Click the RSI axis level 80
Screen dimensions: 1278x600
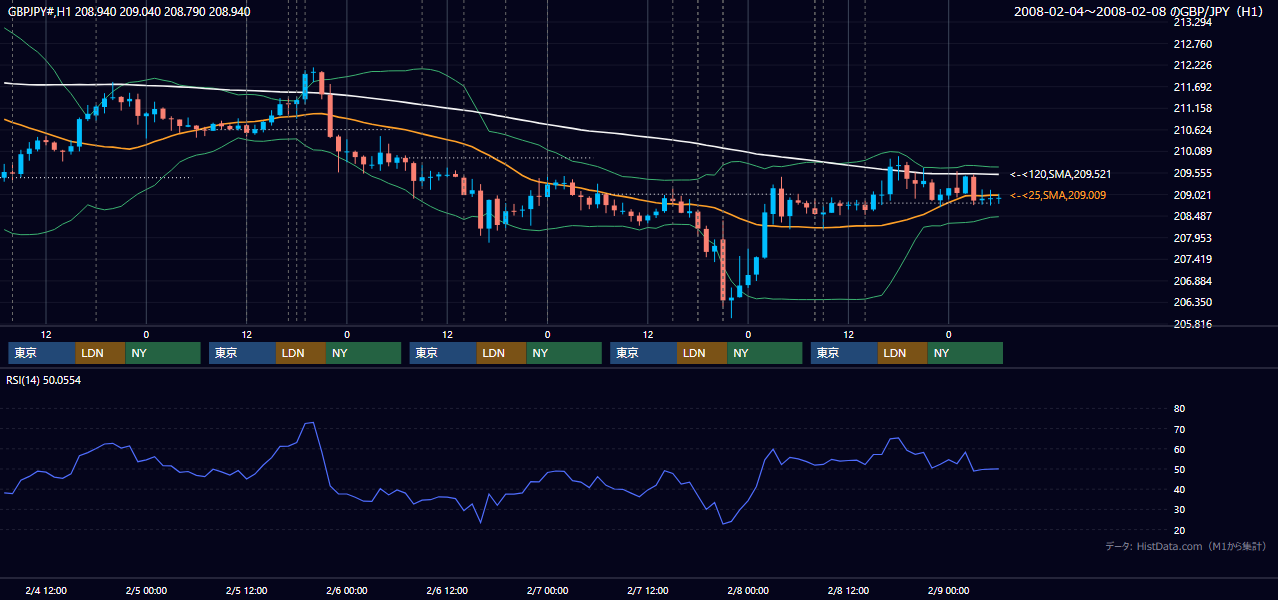(x=1179, y=409)
